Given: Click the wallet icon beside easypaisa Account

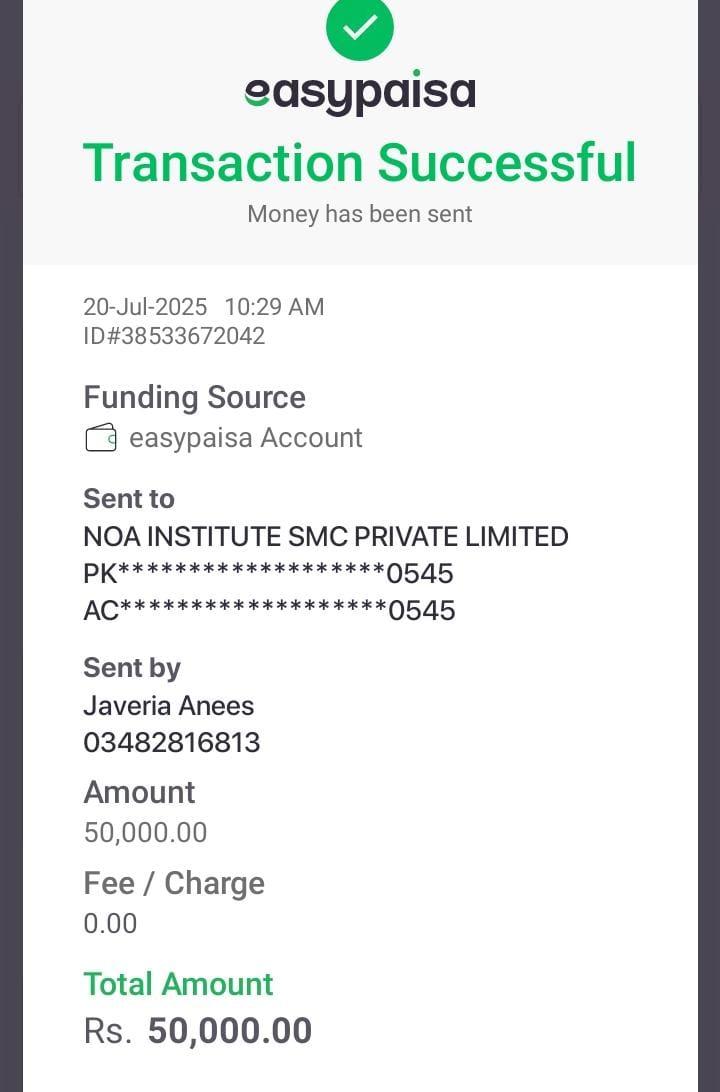Looking at the screenshot, I should 101,438.
